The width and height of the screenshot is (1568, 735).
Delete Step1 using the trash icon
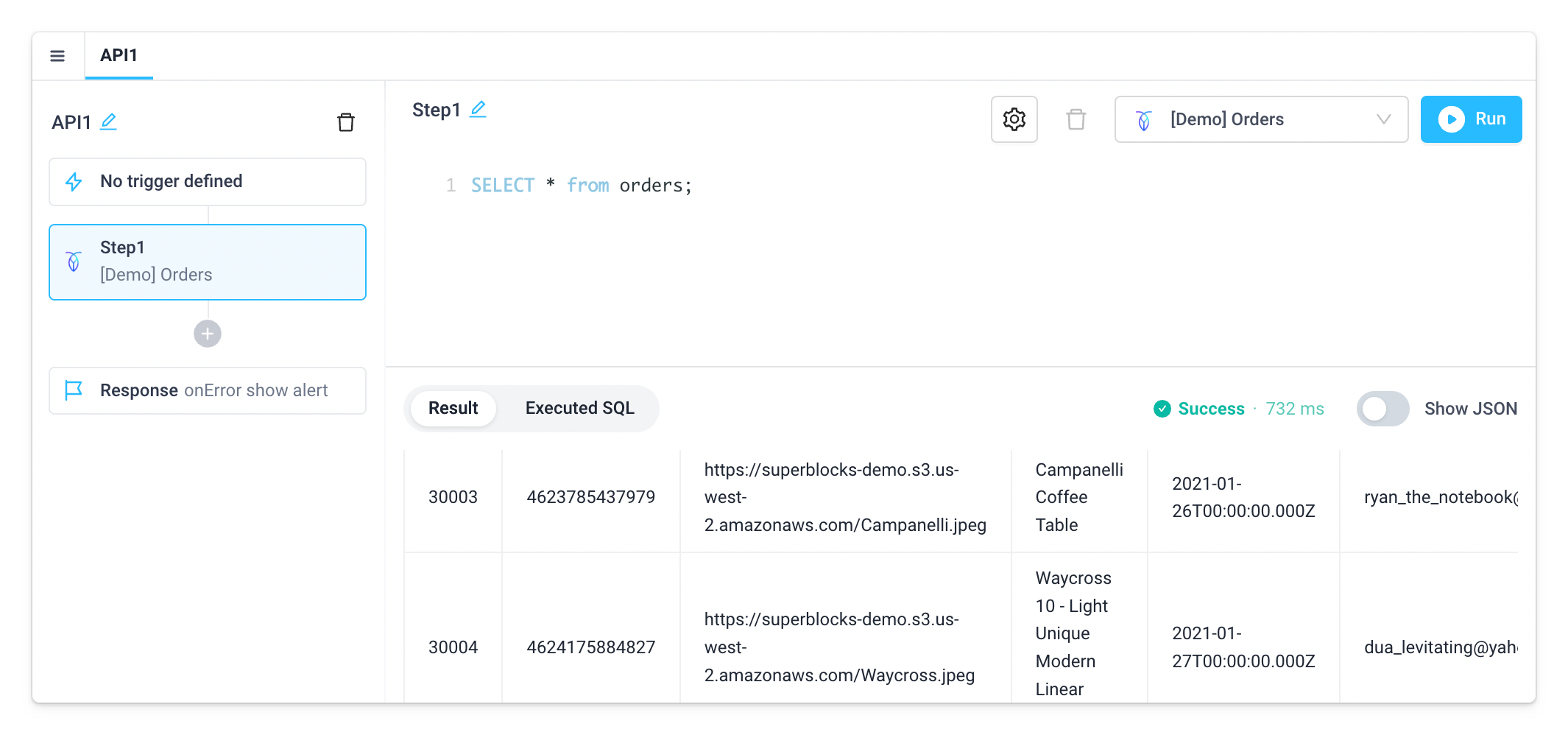point(1076,119)
